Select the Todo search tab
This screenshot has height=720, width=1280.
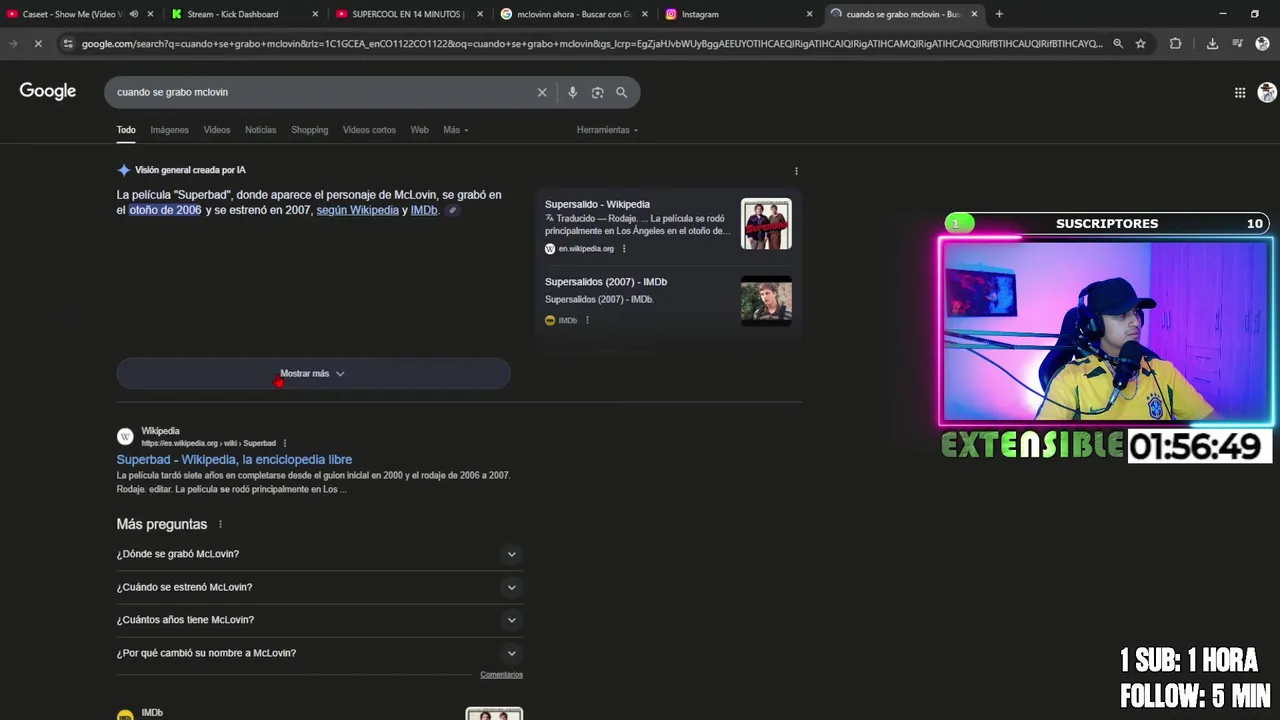(126, 130)
